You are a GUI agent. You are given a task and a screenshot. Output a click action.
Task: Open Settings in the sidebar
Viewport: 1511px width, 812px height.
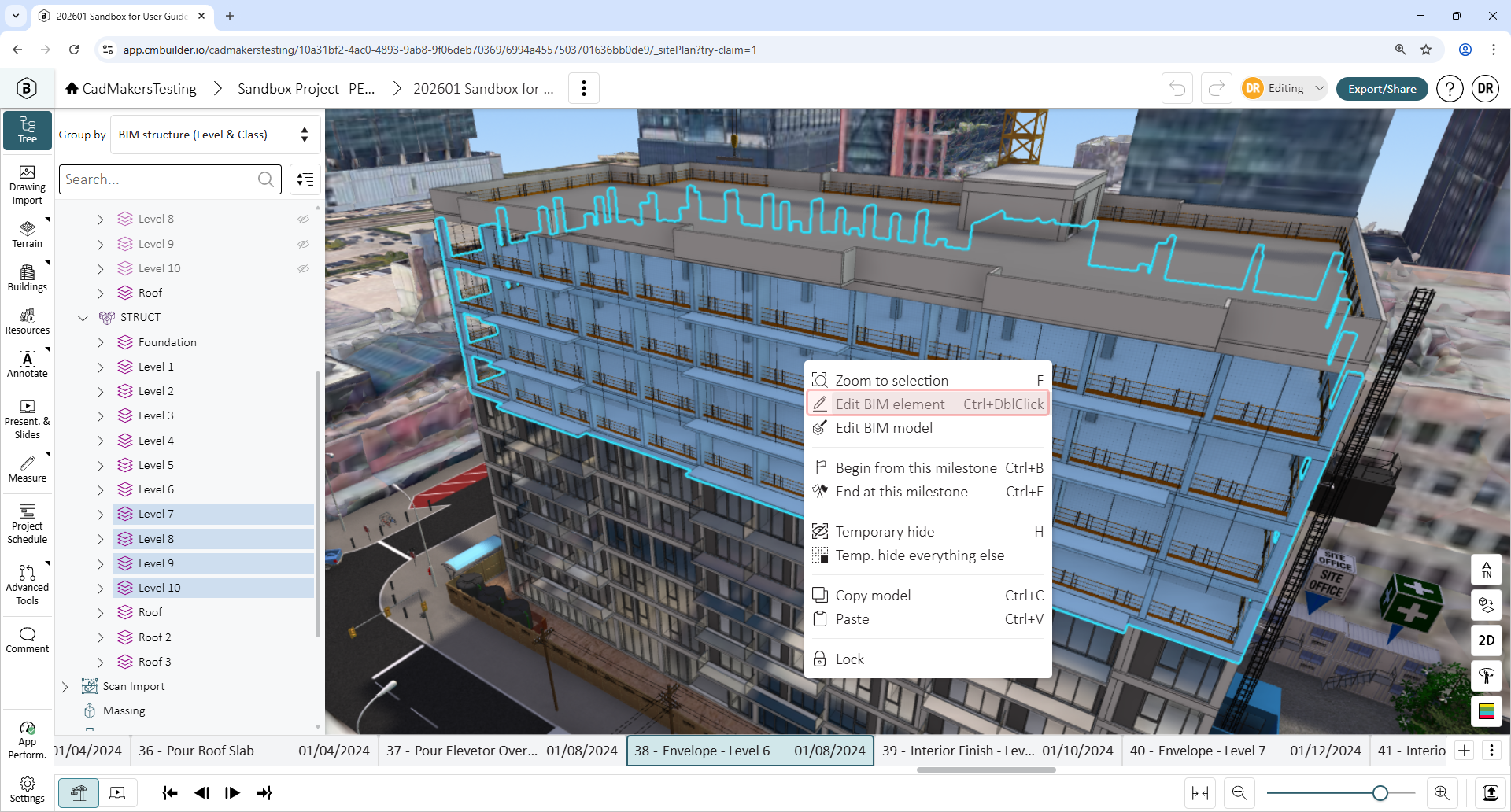click(x=28, y=789)
